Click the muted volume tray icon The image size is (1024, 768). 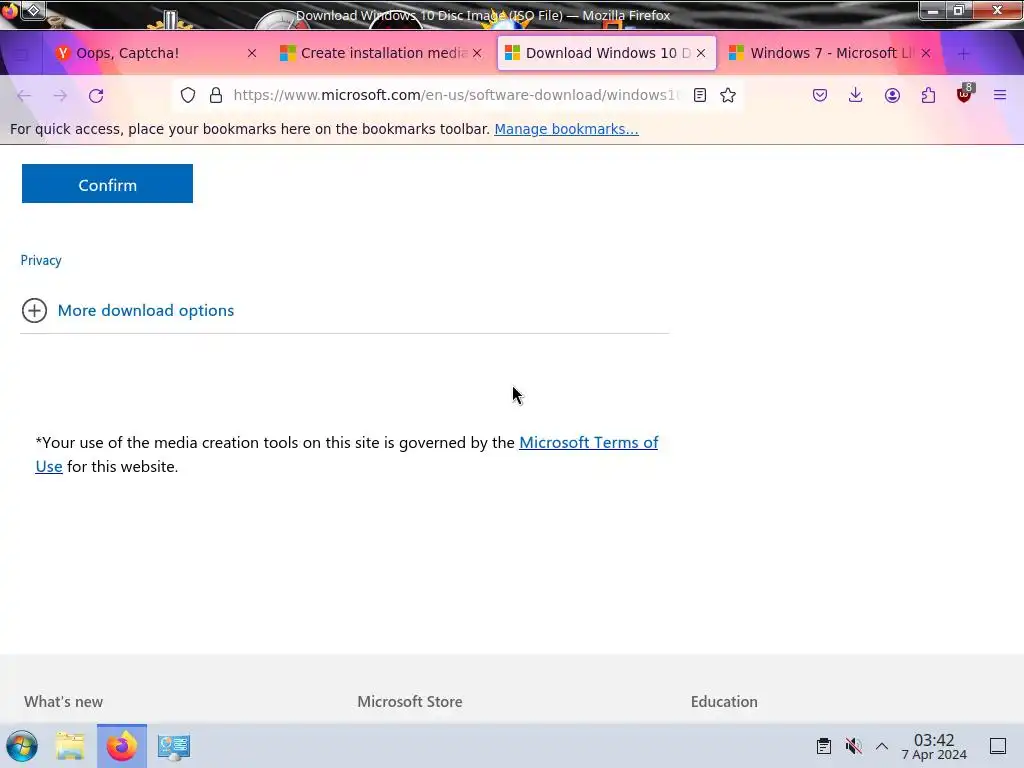(853, 746)
